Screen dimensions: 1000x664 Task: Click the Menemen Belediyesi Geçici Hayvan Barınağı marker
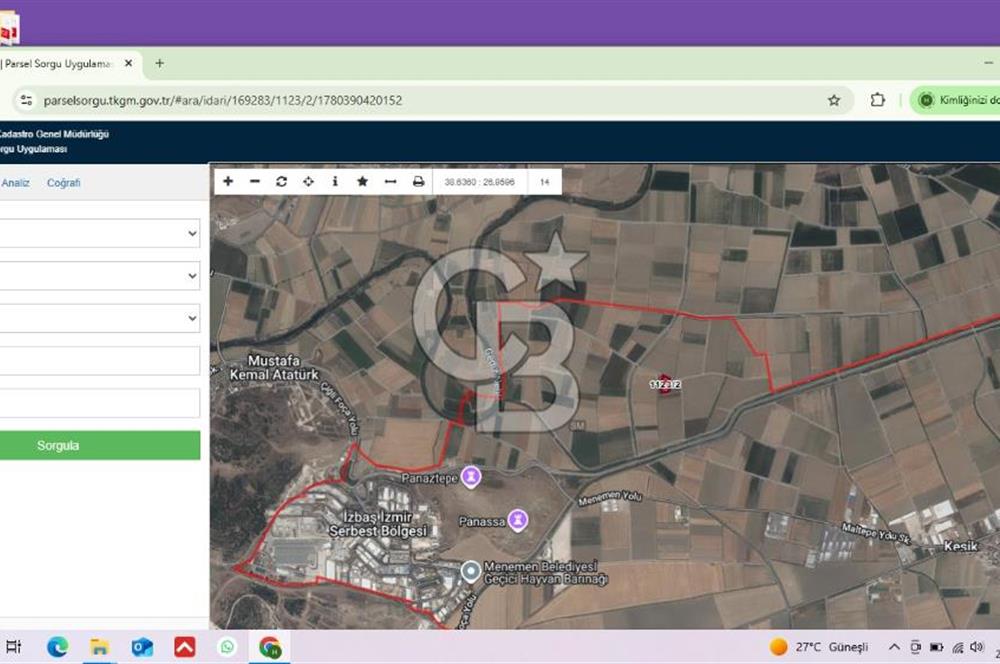(471, 572)
